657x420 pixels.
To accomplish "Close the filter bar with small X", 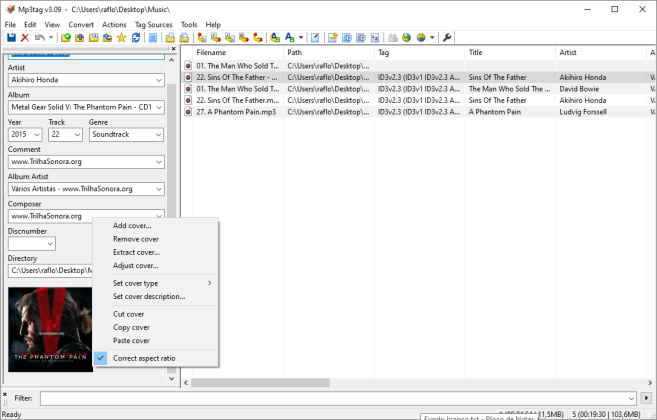I will 5,394.
